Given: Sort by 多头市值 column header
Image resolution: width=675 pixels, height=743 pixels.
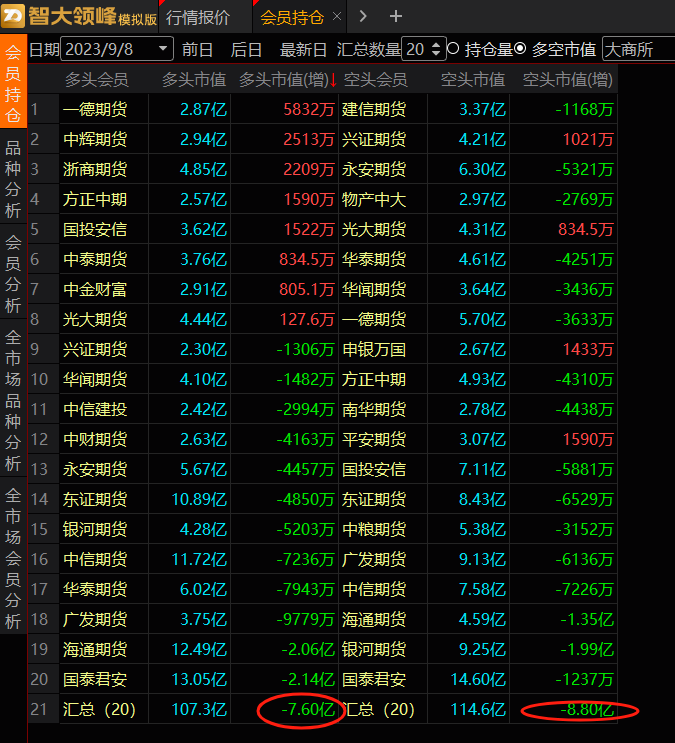Looking at the screenshot, I should 194,80.
